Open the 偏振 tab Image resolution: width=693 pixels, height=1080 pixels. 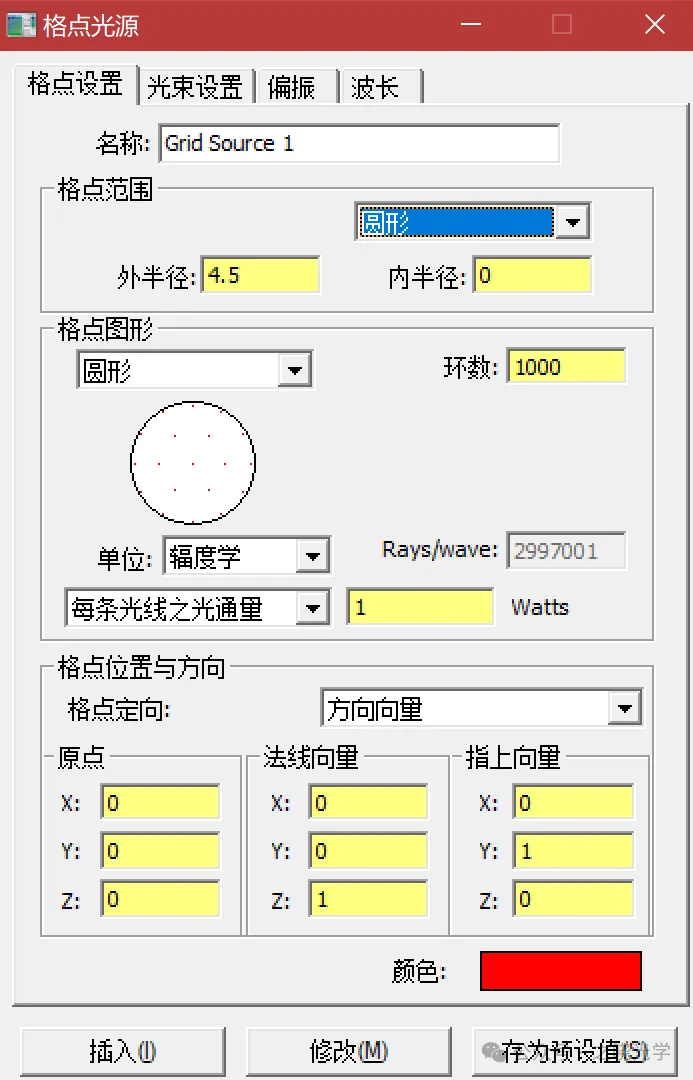tap(292, 87)
